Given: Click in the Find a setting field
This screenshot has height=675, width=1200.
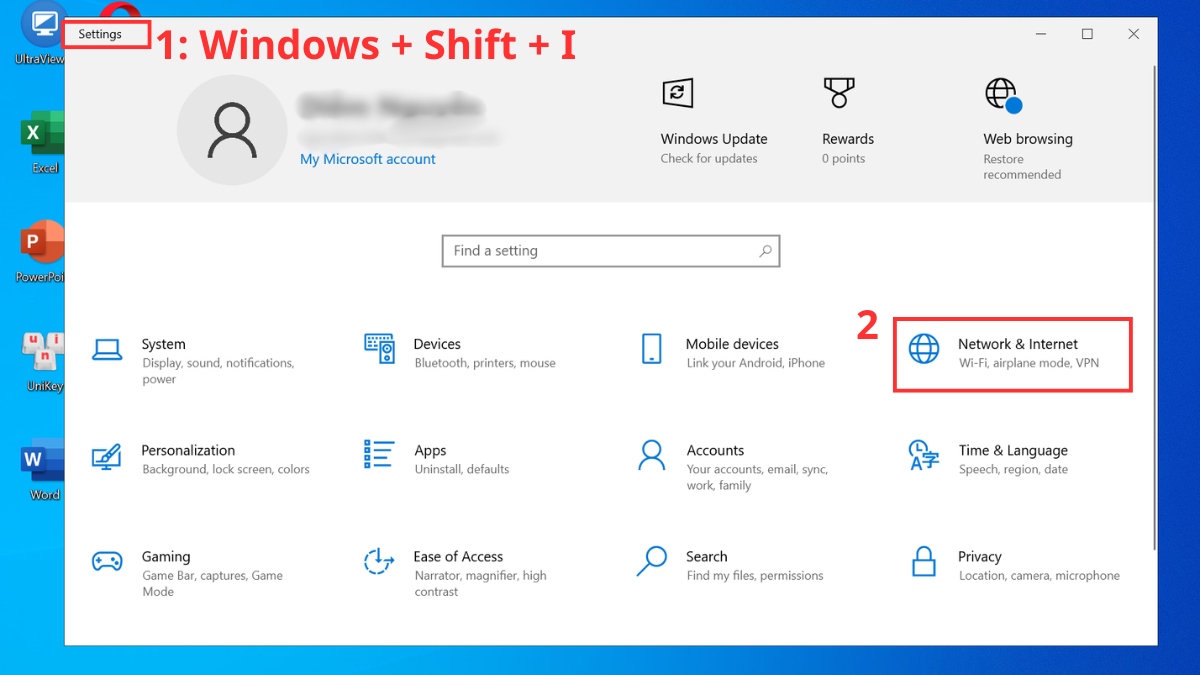Looking at the screenshot, I should click(611, 251).
